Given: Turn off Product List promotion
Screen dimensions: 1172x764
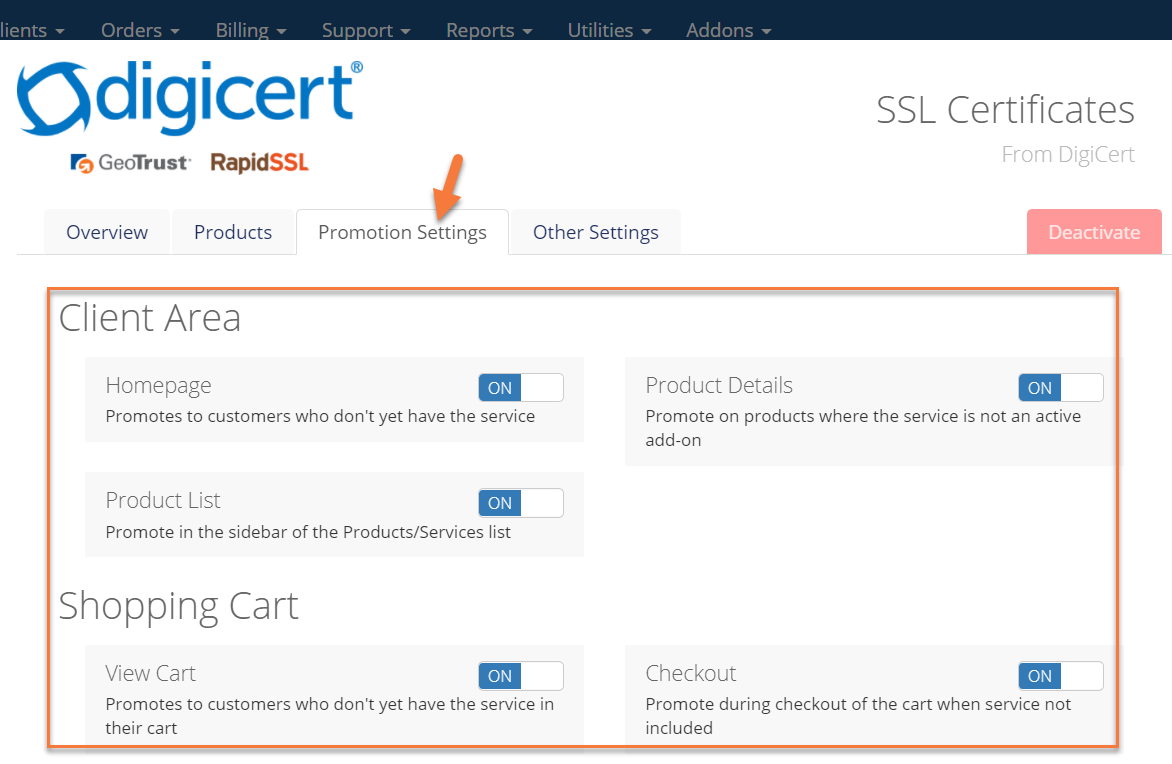Looking at the screenshot, I should [520, 503].
